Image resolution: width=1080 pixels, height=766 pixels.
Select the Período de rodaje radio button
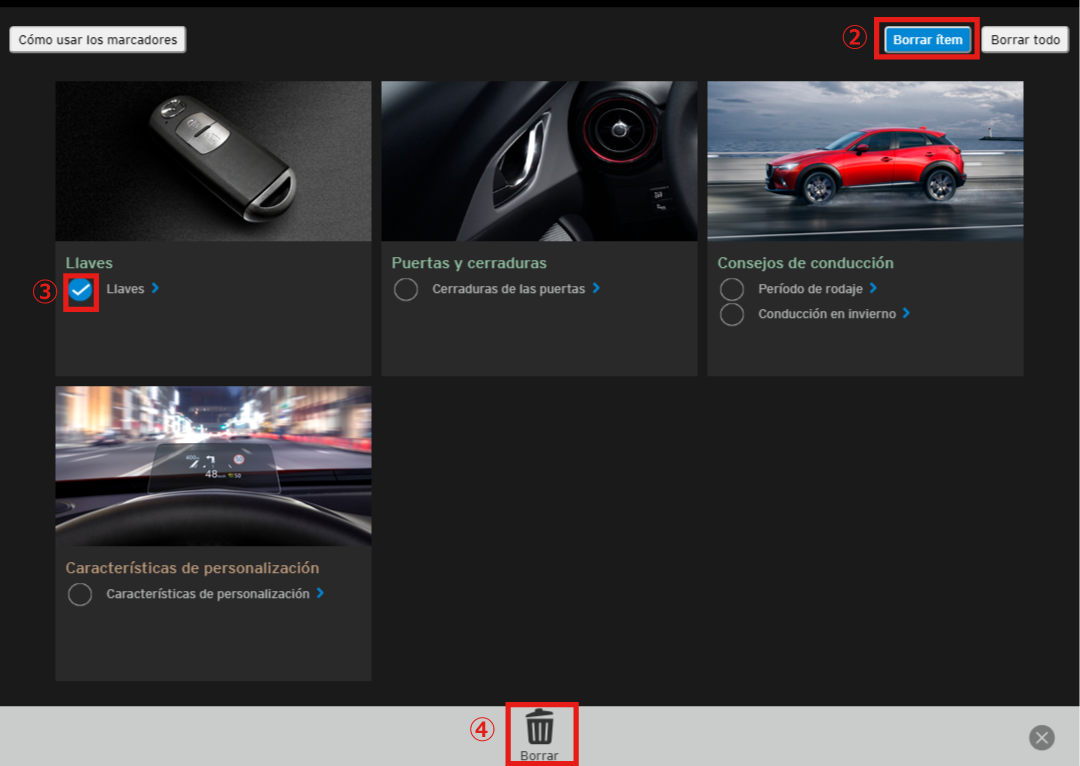[x=732, y=289]
